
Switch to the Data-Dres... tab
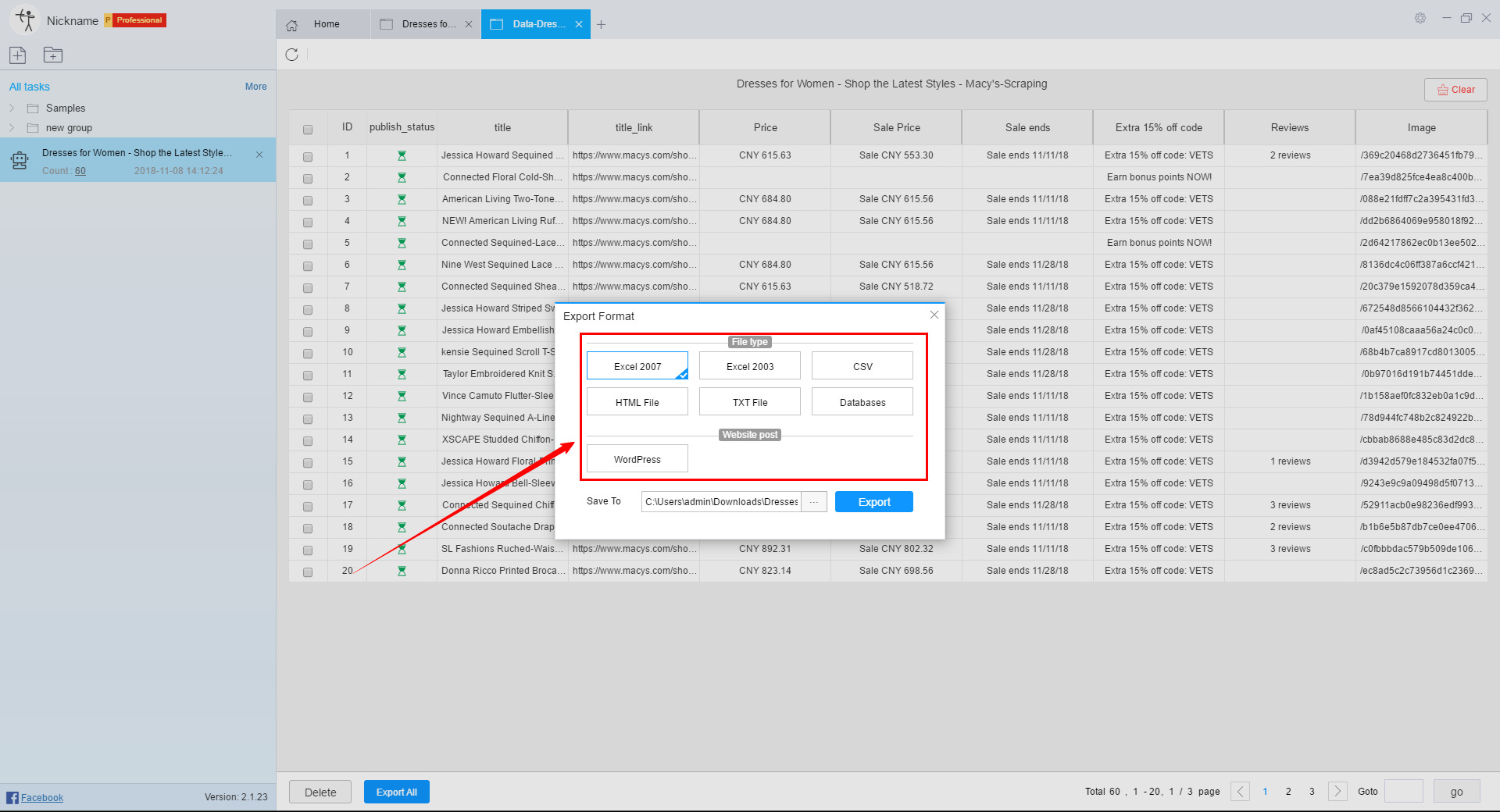pos(536,24)
